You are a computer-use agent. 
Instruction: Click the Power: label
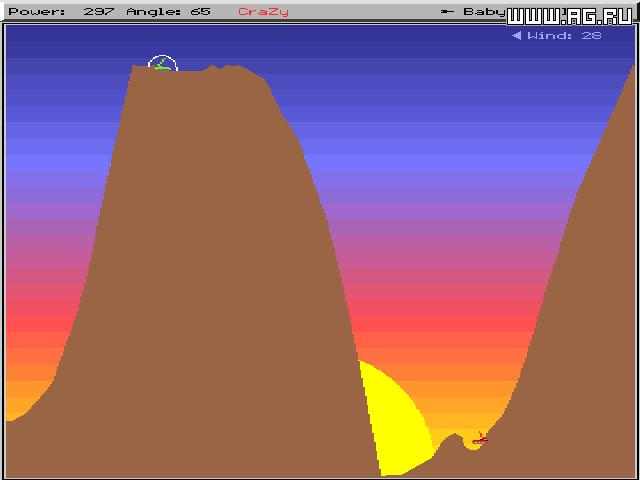[x=37, y=11]
